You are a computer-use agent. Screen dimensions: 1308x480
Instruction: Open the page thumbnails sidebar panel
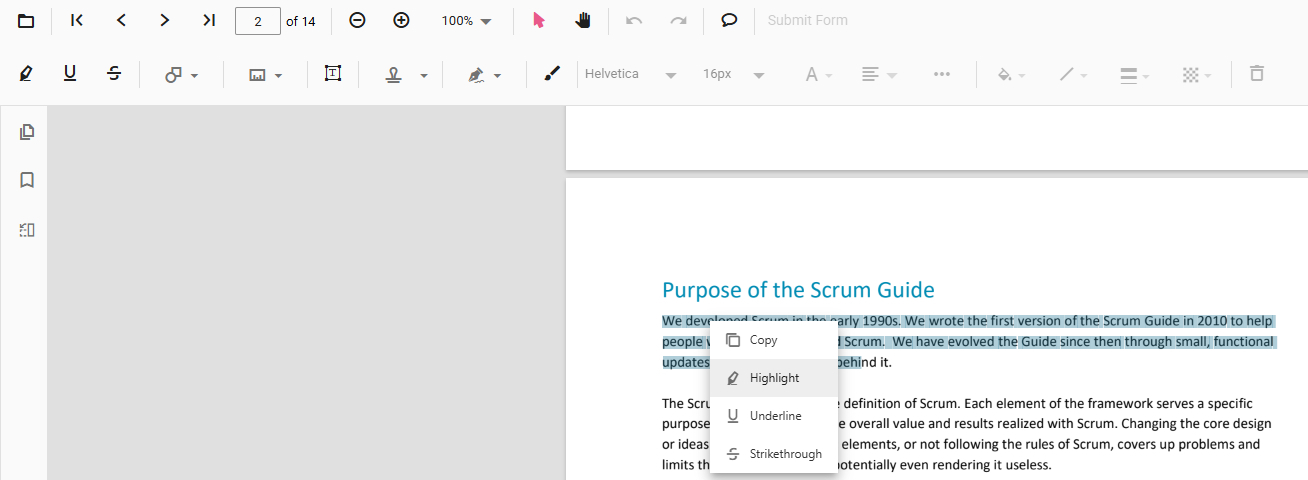point(27,132)
